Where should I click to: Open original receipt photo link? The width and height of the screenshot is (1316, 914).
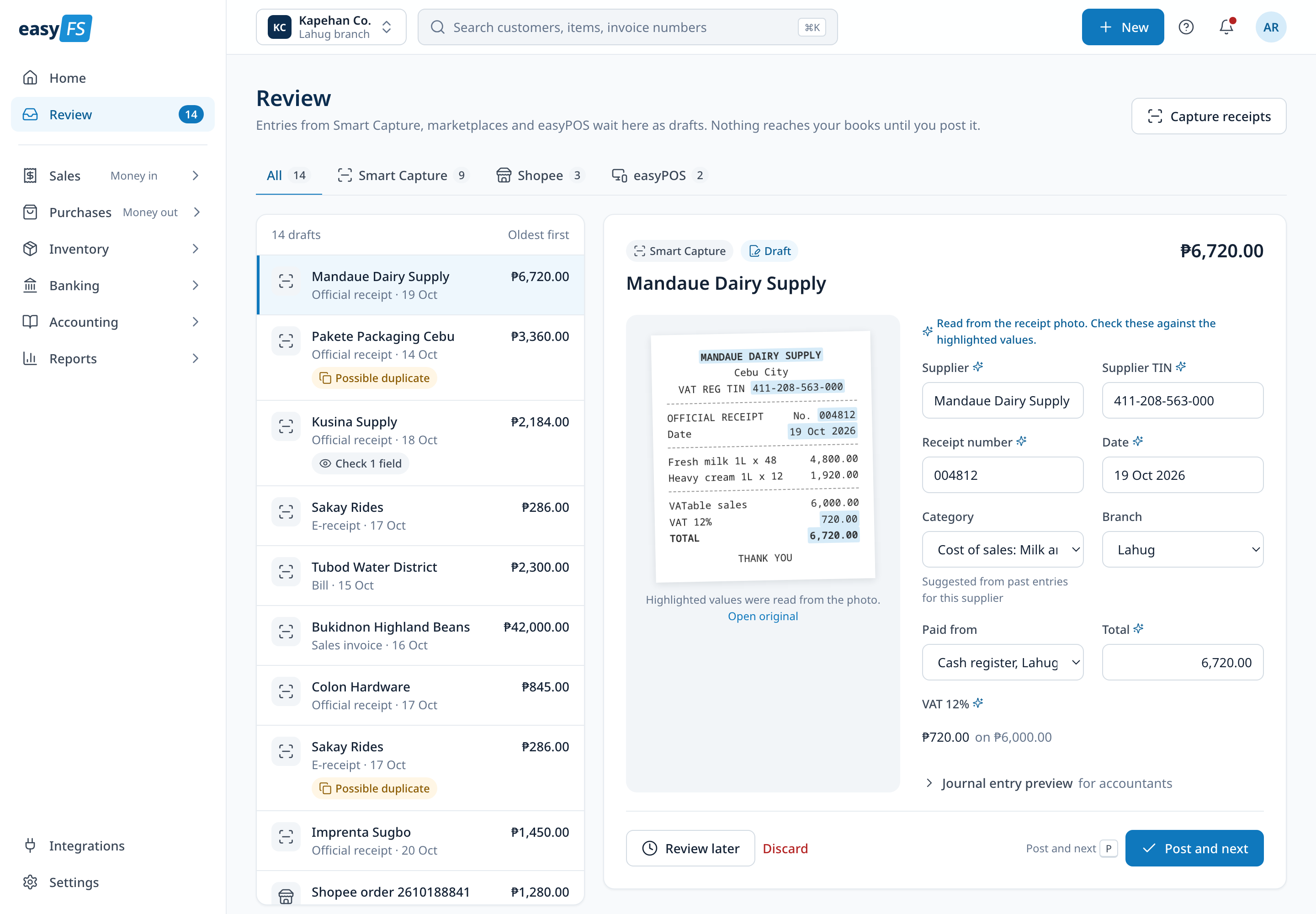click(763, 616)
